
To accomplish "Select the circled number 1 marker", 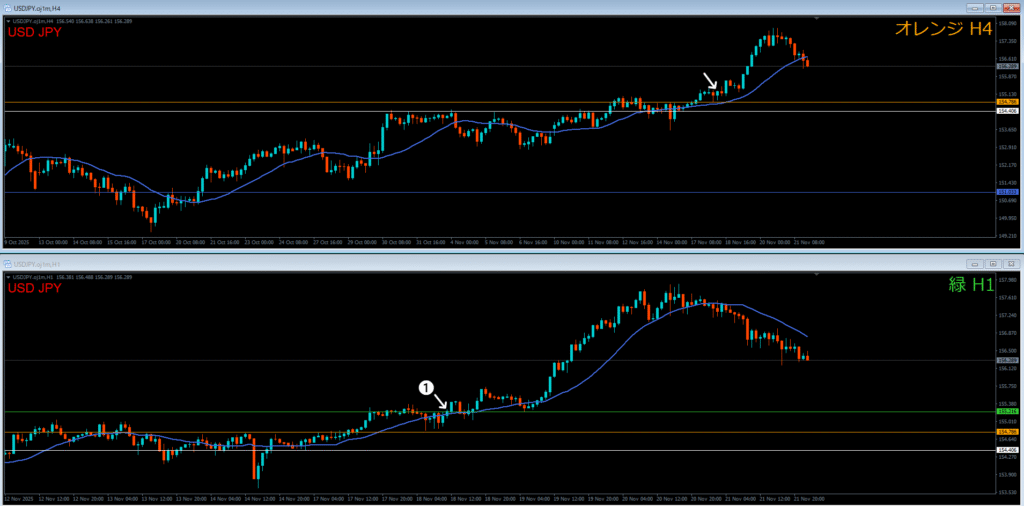I will point(425,387).
